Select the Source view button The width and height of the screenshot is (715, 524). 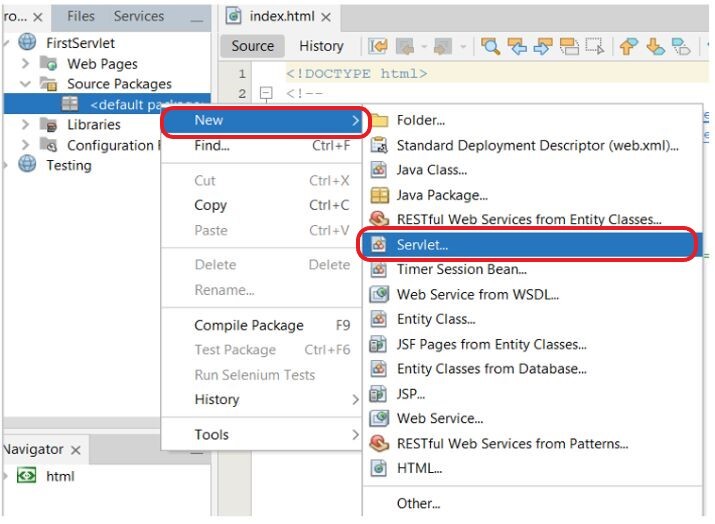(252, 46)
